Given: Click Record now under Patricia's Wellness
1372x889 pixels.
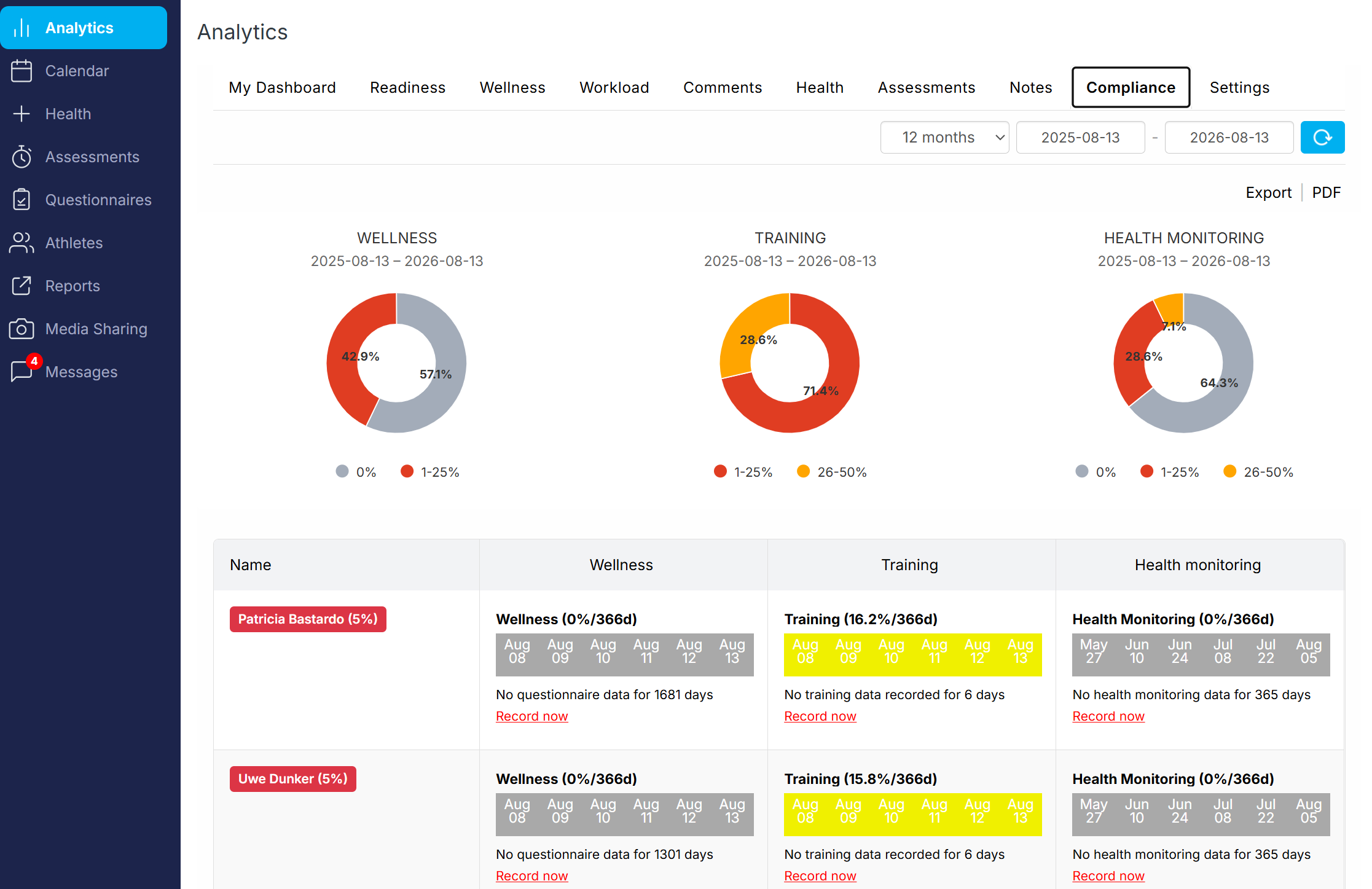Looking at the screenshot, I should tap(531, 716).
